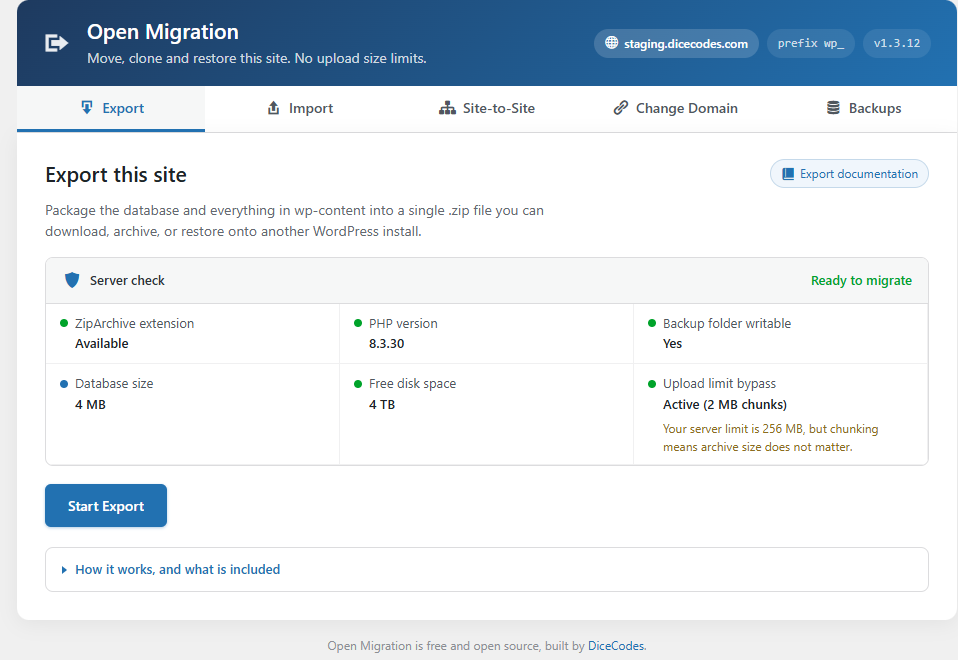
Task: Click the green dot beside PHP version
Action: (358, 323)
